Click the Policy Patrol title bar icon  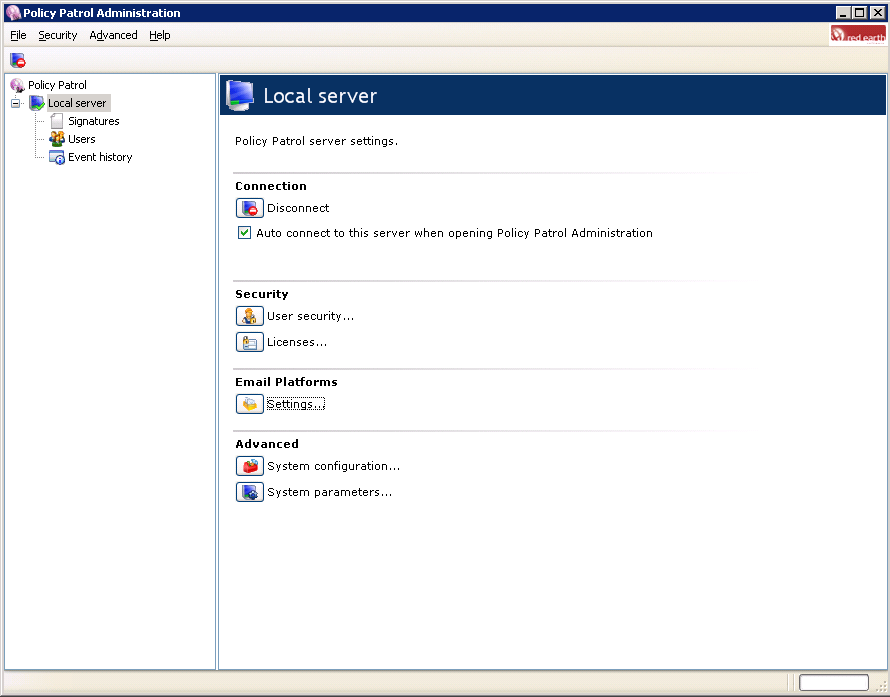13,12
